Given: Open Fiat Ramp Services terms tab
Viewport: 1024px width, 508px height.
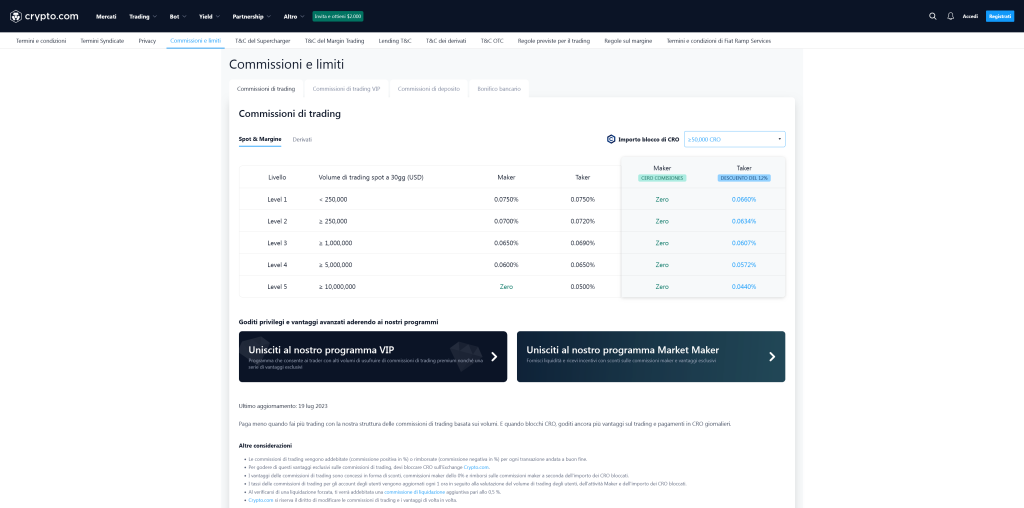Looking at the screenshot, I should (x=718, y=40).
